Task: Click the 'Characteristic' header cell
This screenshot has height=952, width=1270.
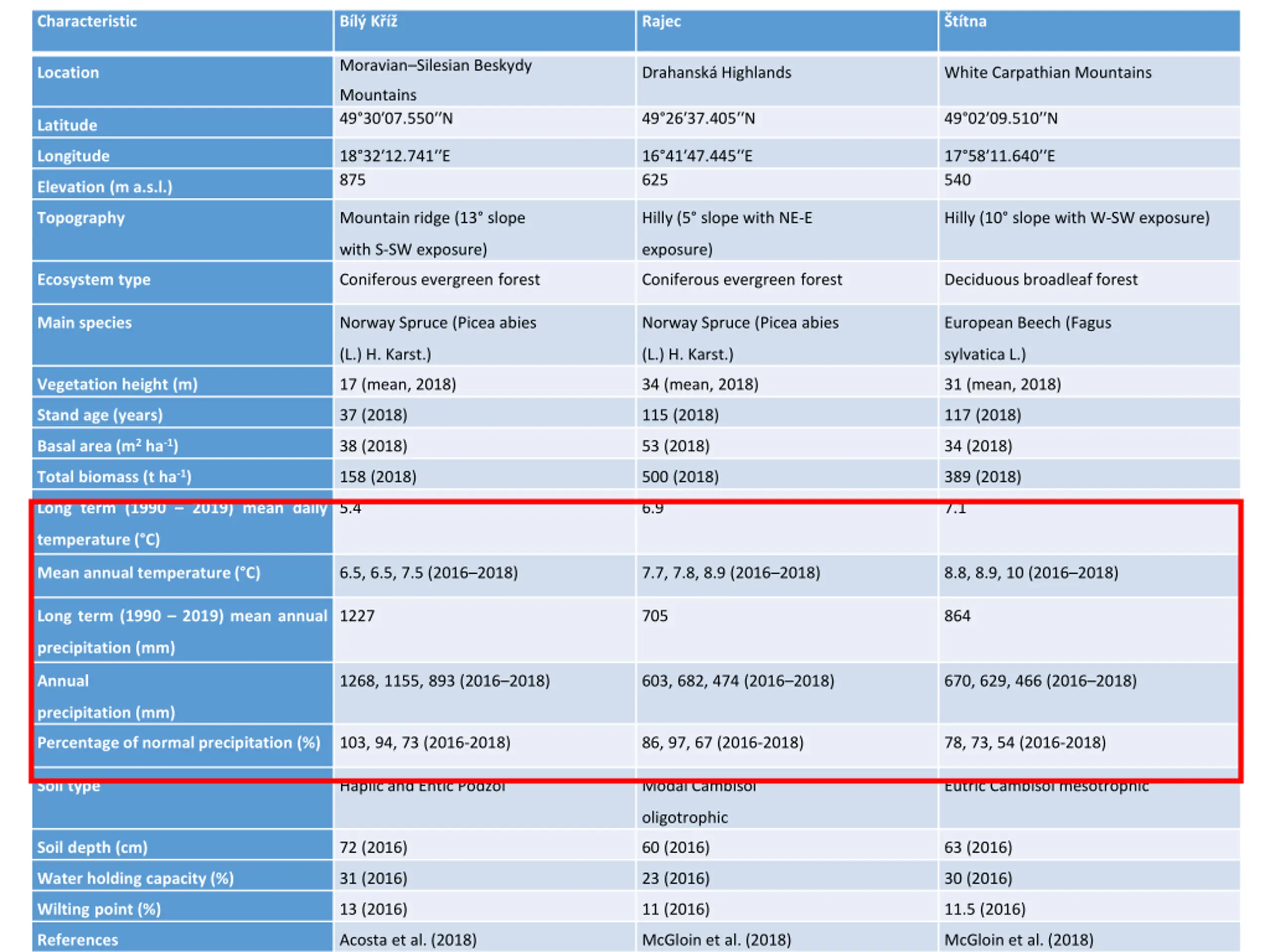Action: click(x=183, y=30)
